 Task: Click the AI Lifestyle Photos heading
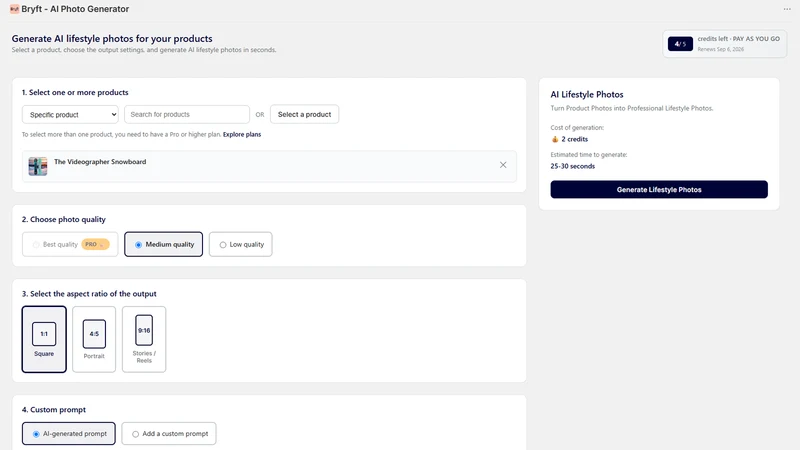(587, 94)
